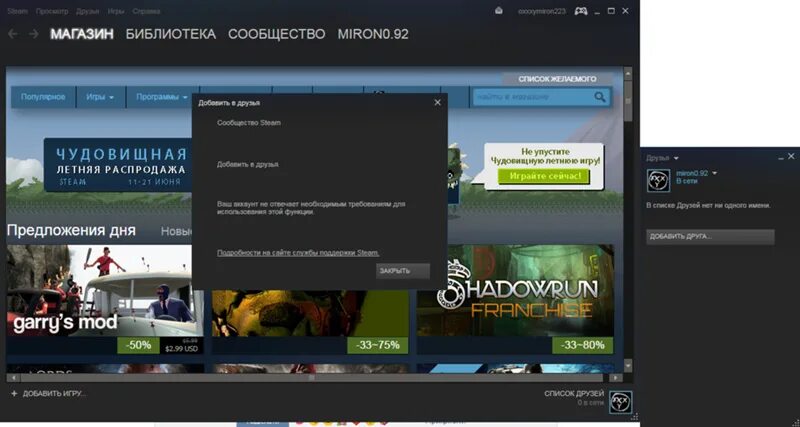The height and width of the screenshot is (427, 800).
Task: Click the account name in title bar
Action: click(x=541, y=11)
